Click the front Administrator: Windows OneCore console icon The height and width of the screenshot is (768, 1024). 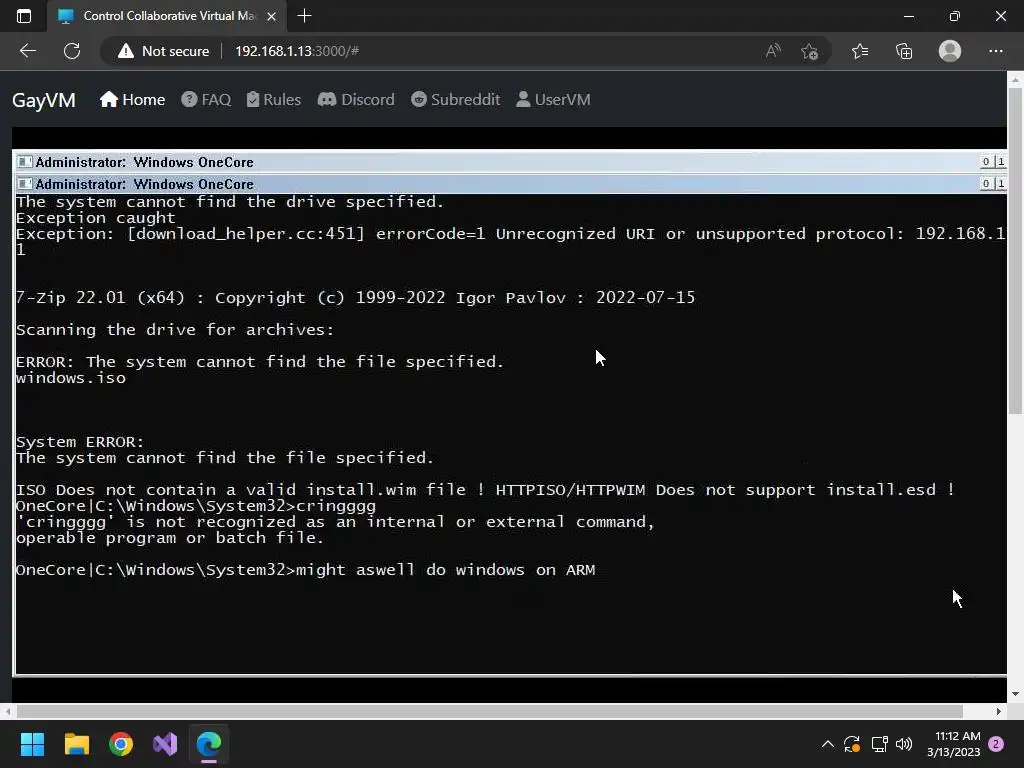(25, 184)
